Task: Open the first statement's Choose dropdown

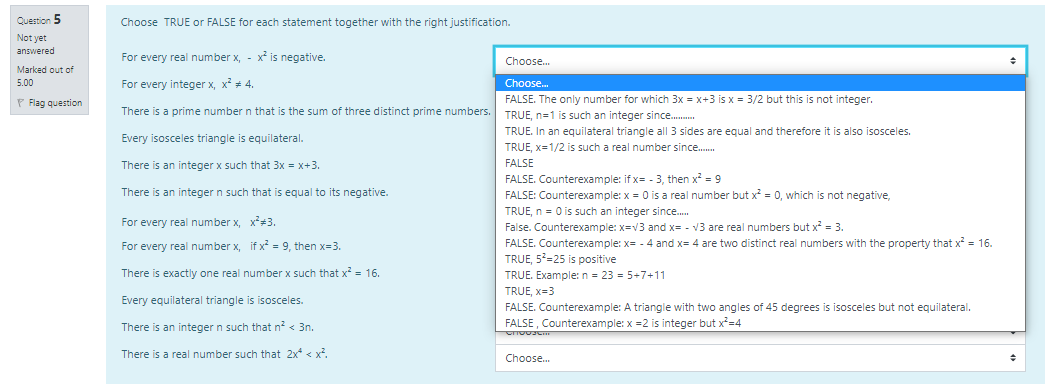Action: (x=760, y=61)
